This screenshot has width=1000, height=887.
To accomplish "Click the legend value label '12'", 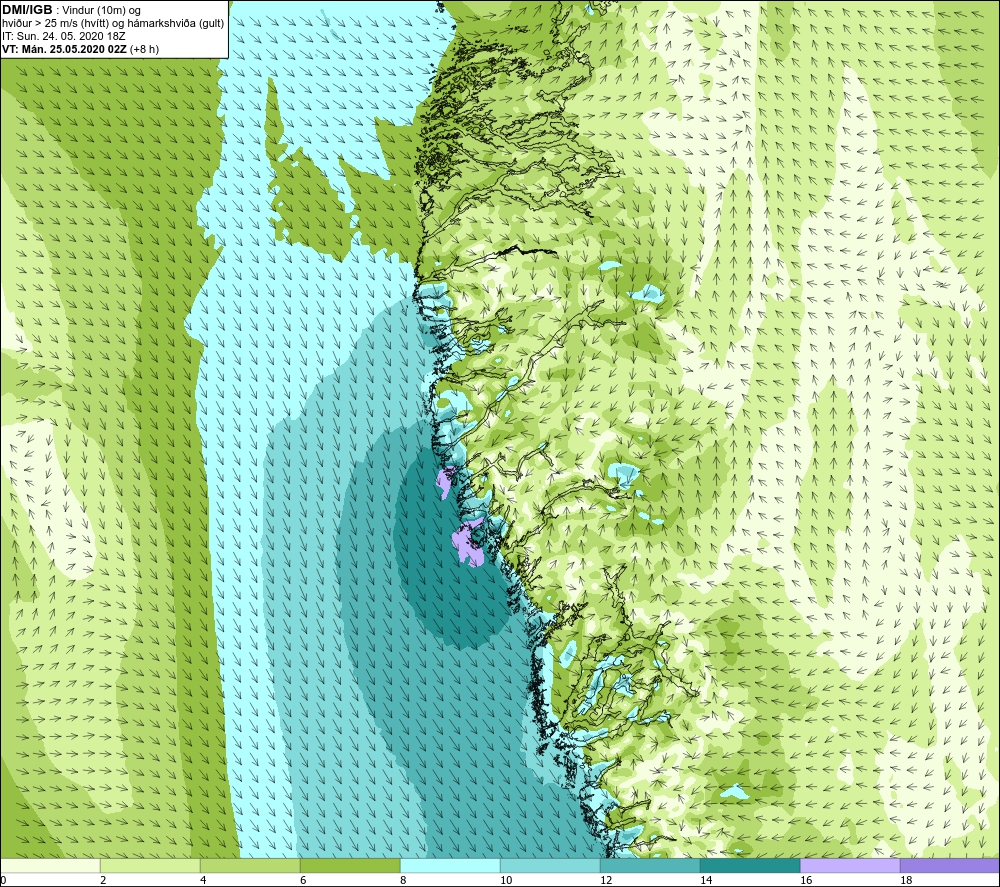I will [606, 880].
